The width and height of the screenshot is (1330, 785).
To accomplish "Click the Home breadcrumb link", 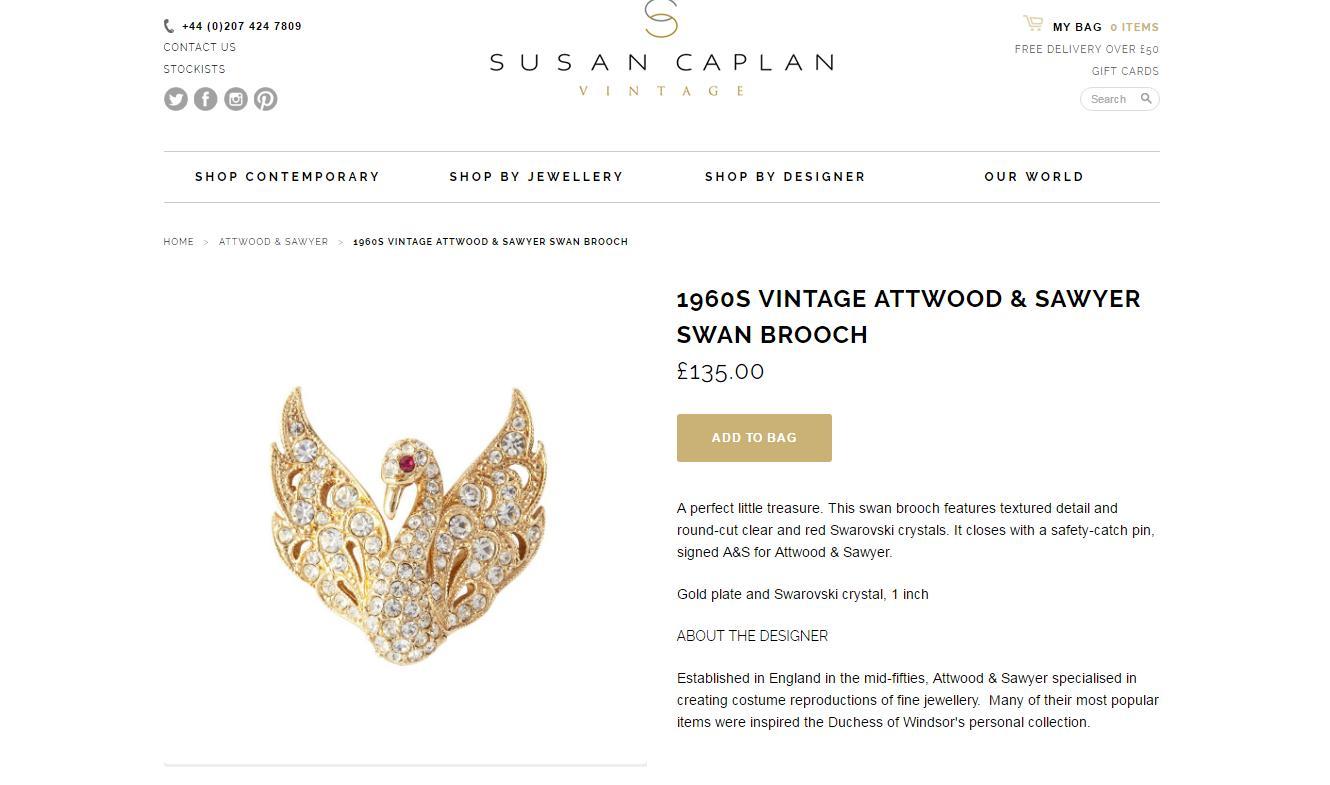I will (x=179, y=242).
